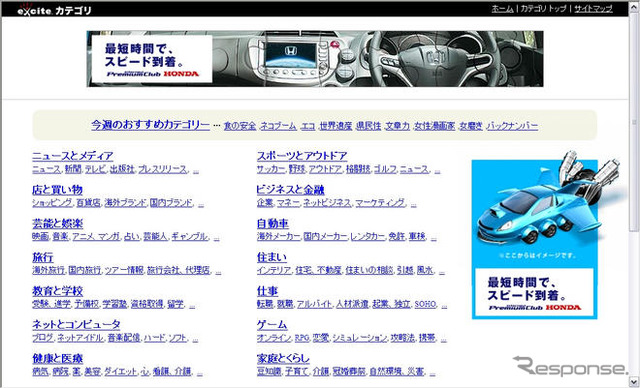Open 新聞 under ニュースとメディア

tap(73, 169)
